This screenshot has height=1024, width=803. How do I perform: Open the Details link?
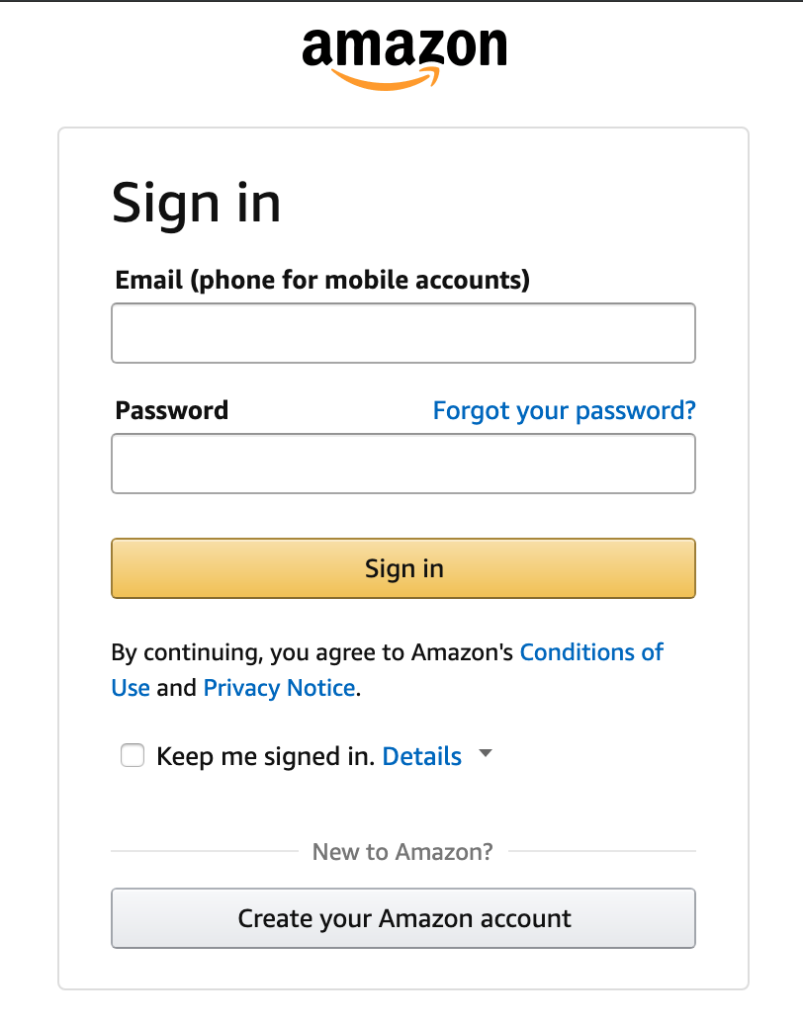click(422, 756)
